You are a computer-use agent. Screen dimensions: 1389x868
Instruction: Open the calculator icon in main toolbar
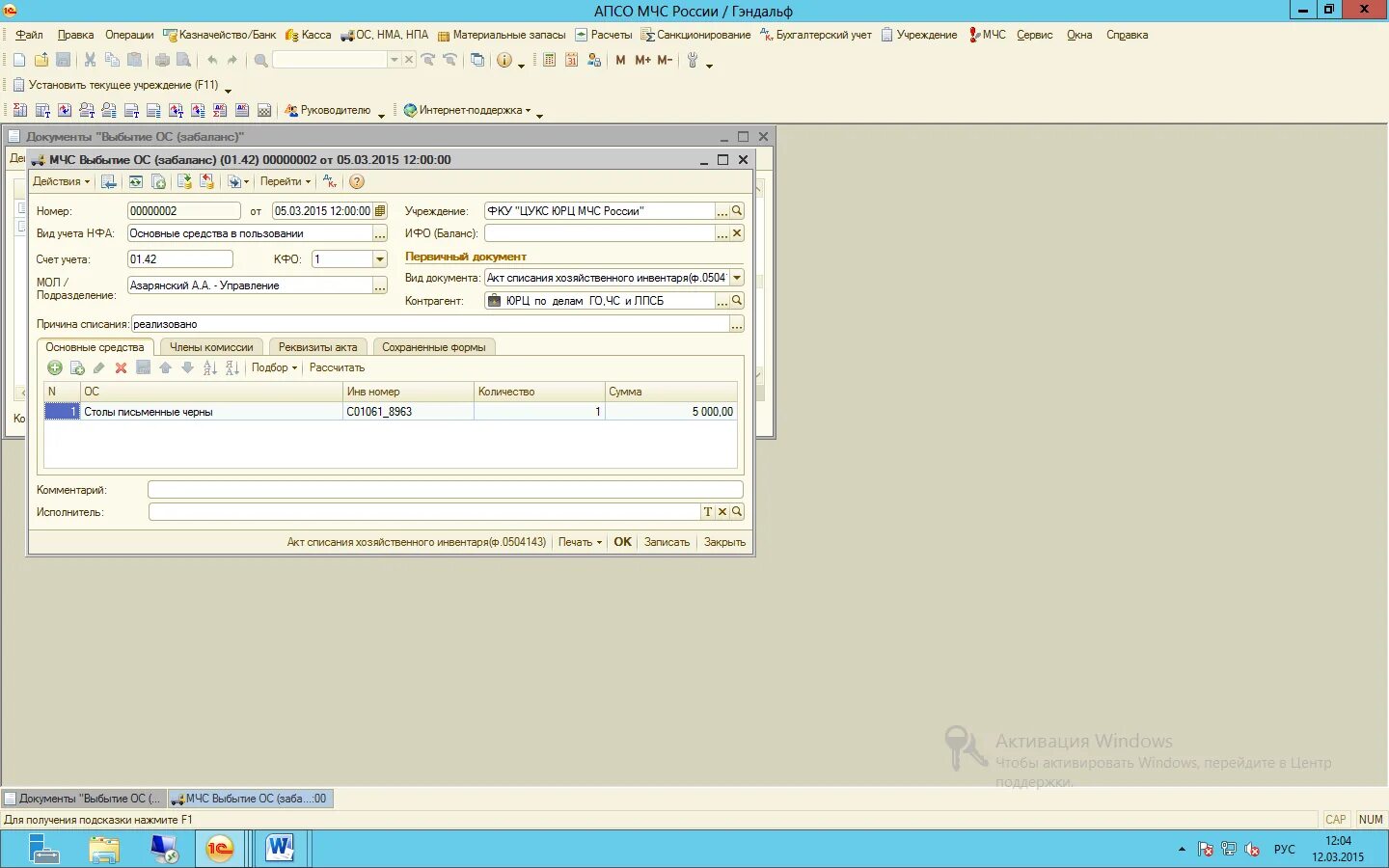click(x=549, y=60)
